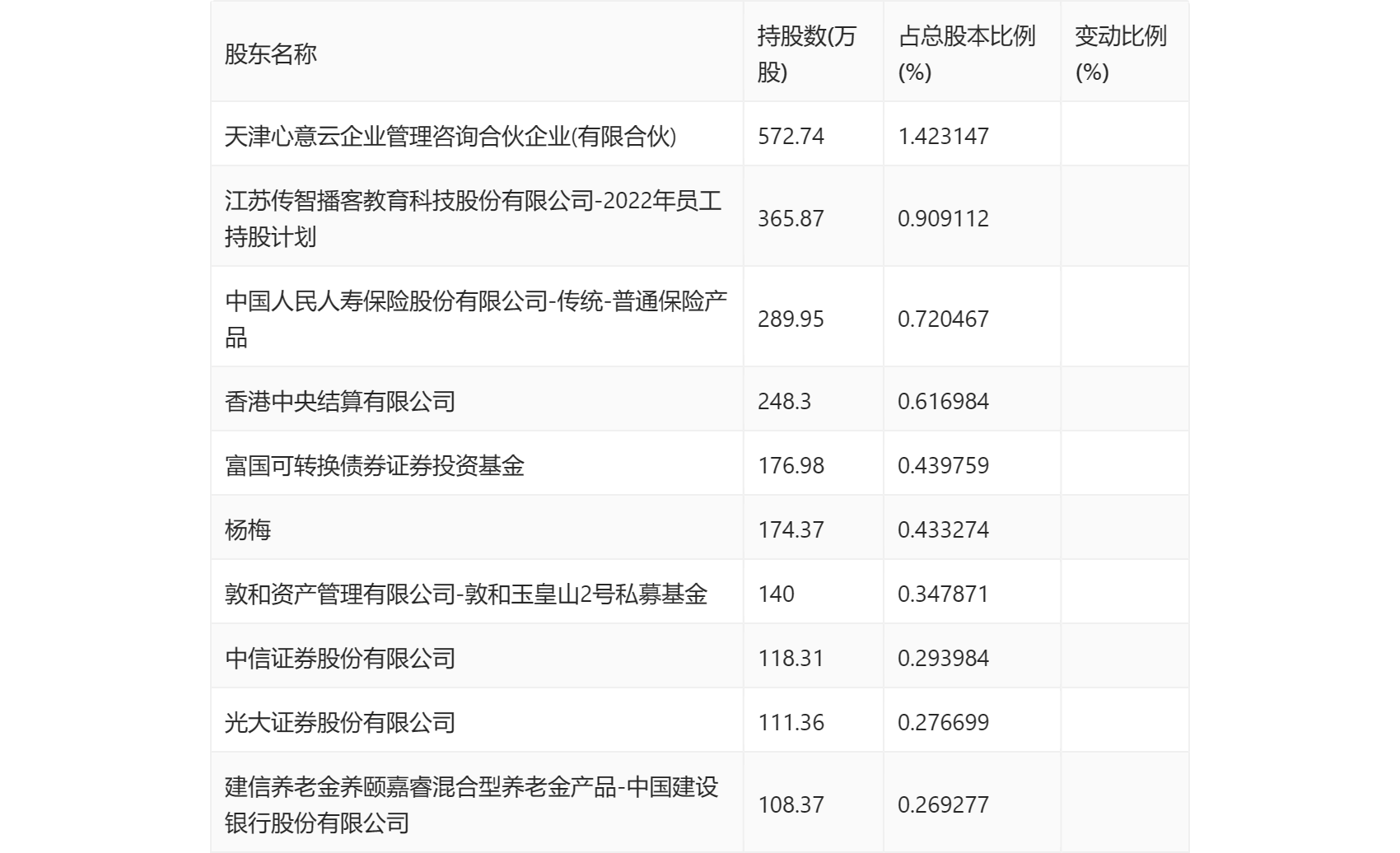Select the 111.36 shares value
Viewport: 1400px width, 853px height.
click(x=791, y=722)
